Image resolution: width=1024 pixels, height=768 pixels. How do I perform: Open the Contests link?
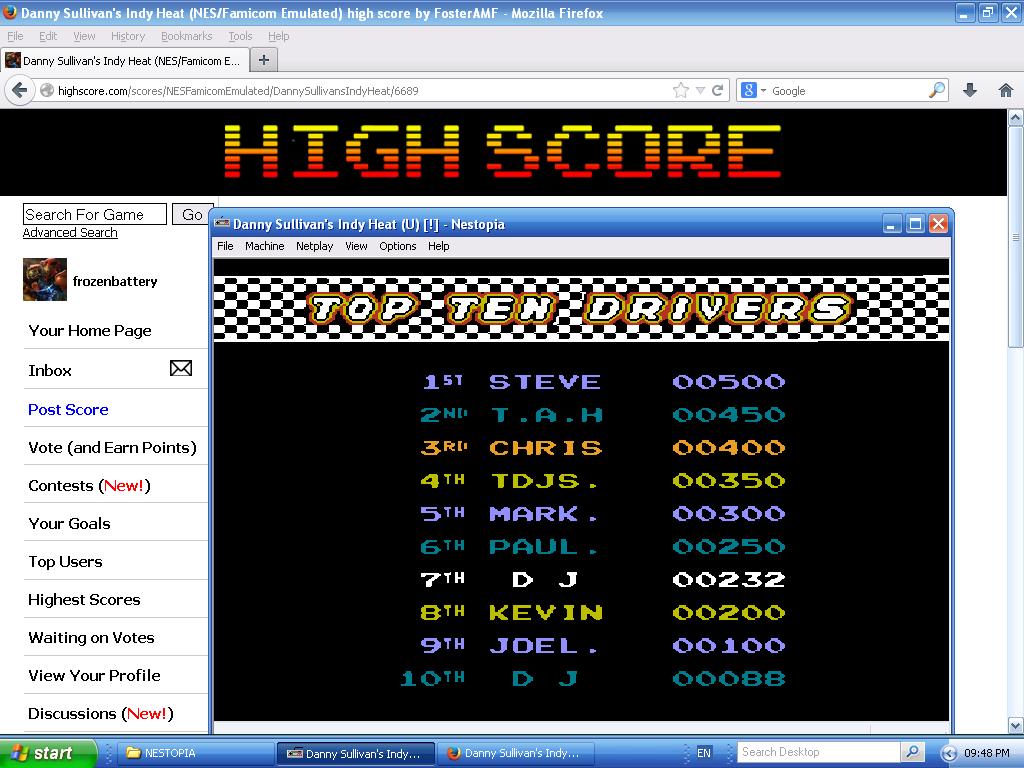(89, 486)
